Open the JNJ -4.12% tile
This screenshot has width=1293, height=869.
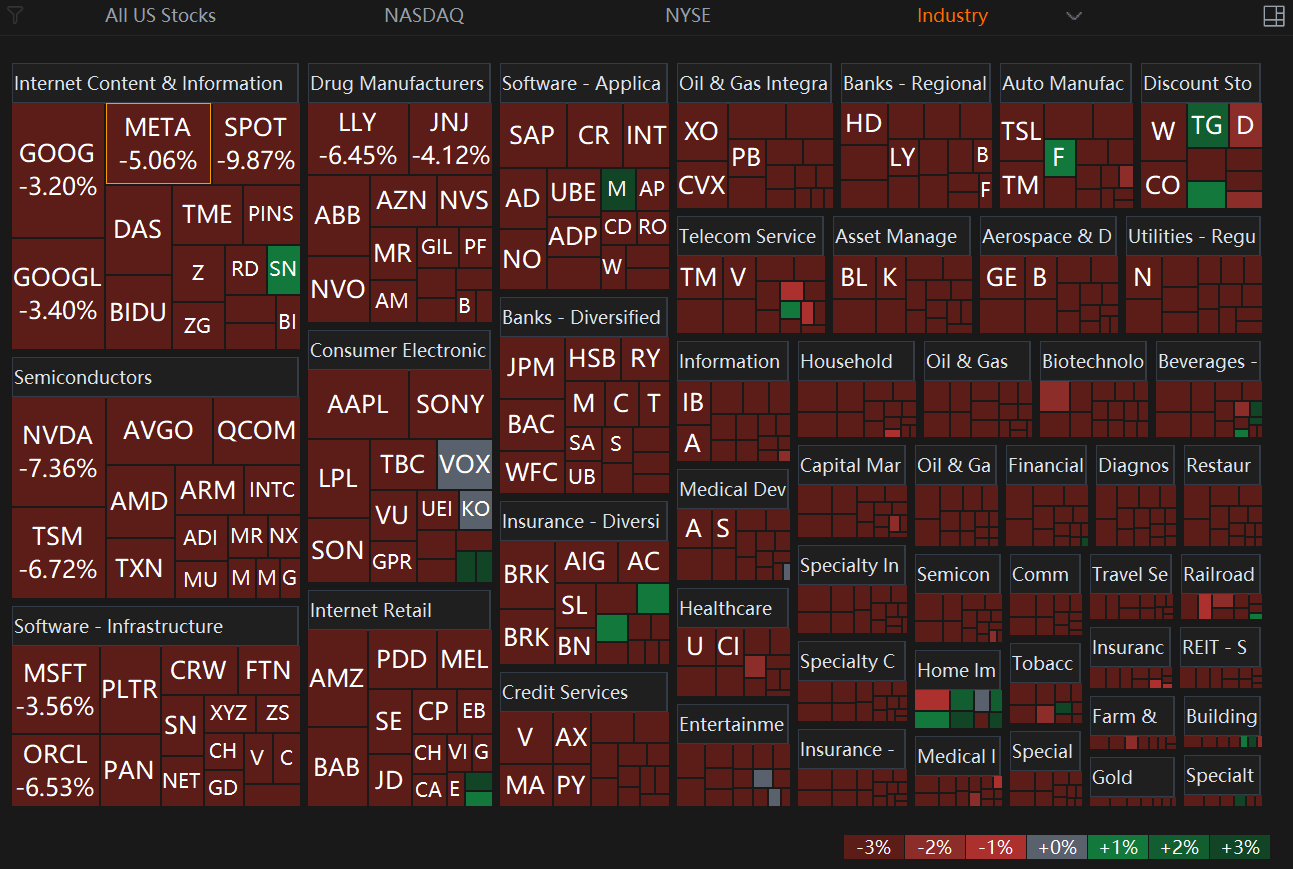450,140
